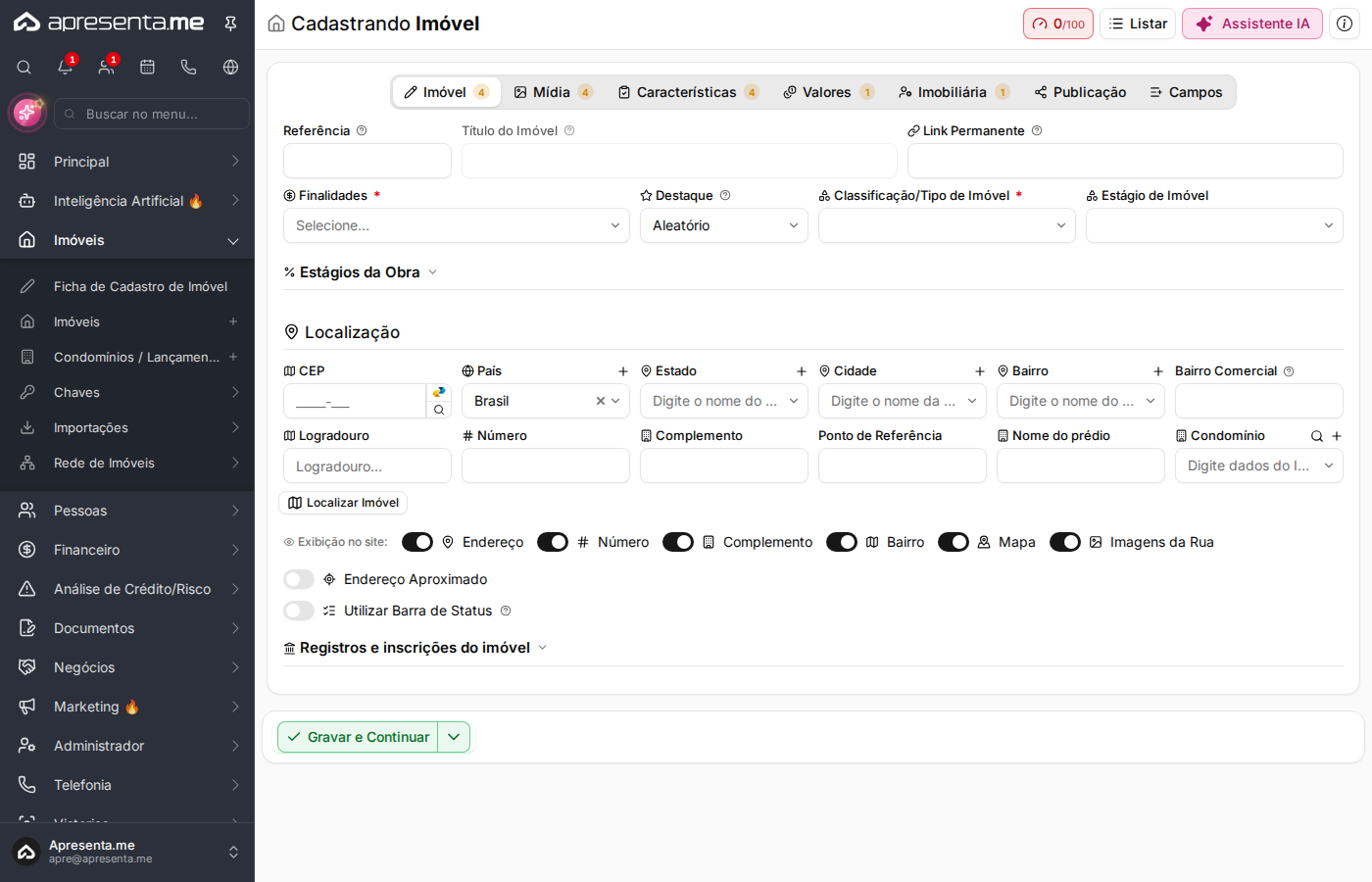
Task: Add a new Cidade with plus icon
Action: [x=979, y=371]
